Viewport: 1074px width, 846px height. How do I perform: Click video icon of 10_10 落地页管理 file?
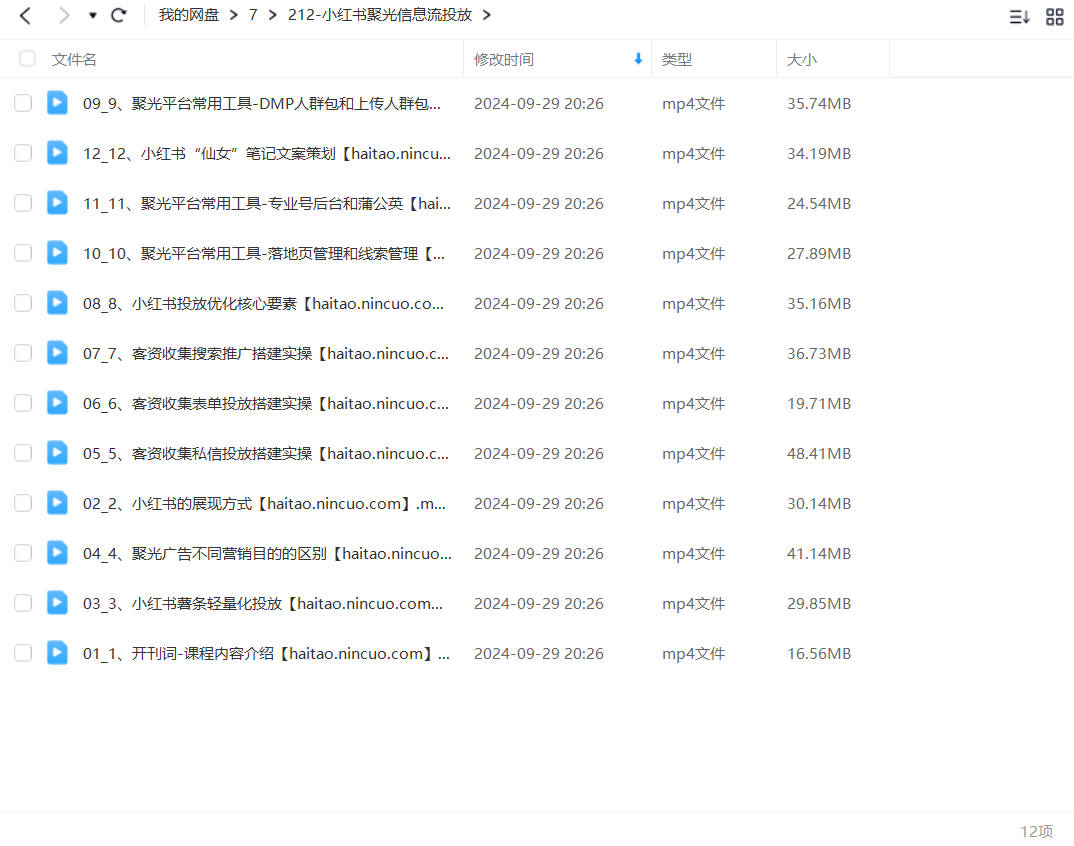[58, 253]
